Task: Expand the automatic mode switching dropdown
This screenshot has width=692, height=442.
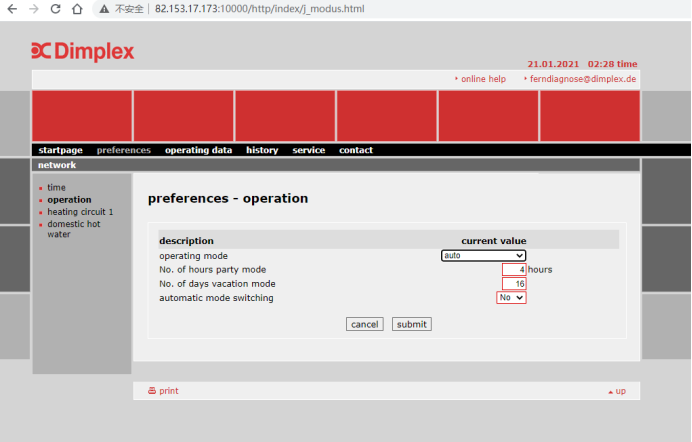Action: coord(511,297)
